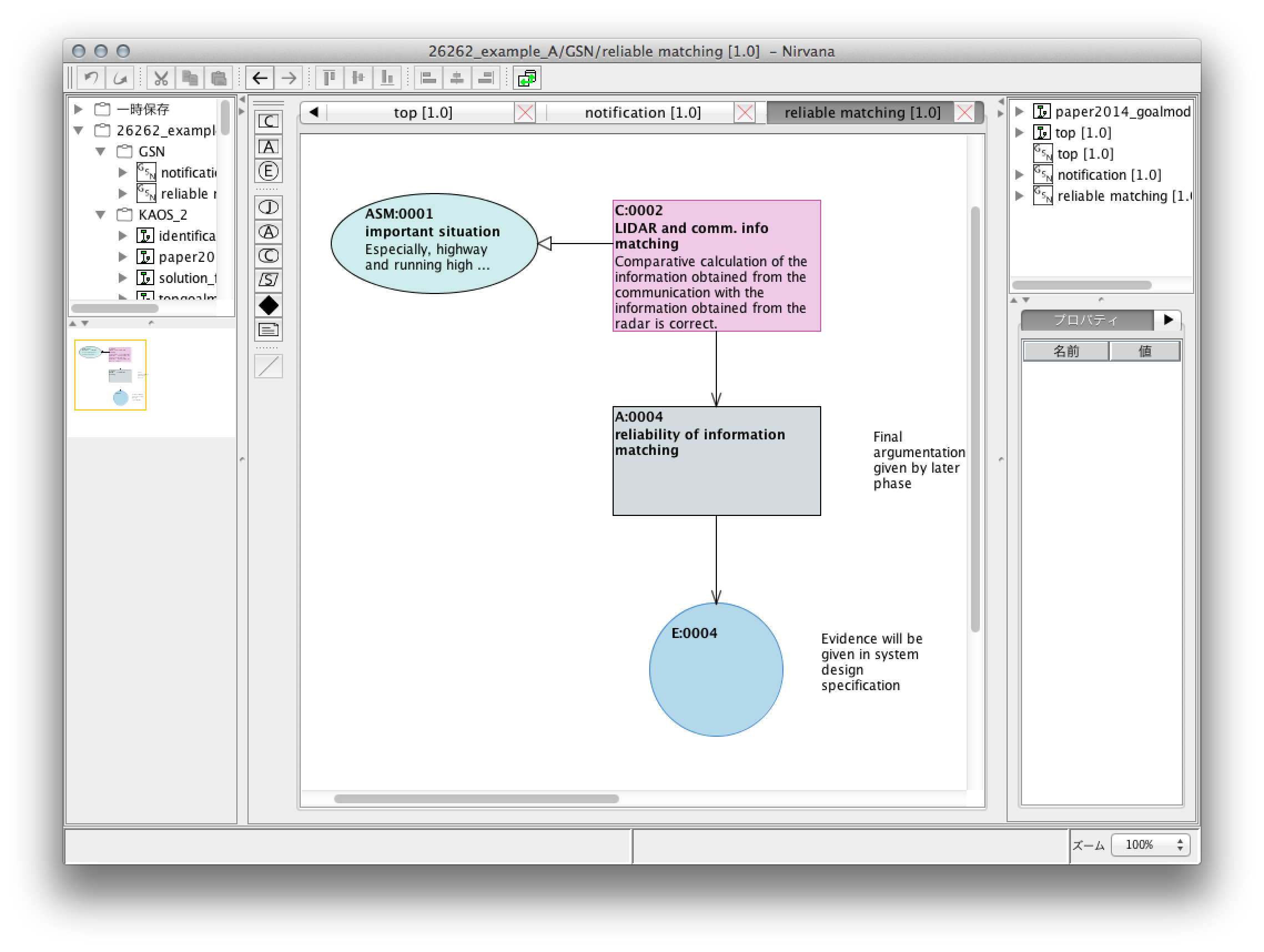Collapse the GSN folder in tree
The width and height of the screenshot is (1264, 952).
click(100, 151)
